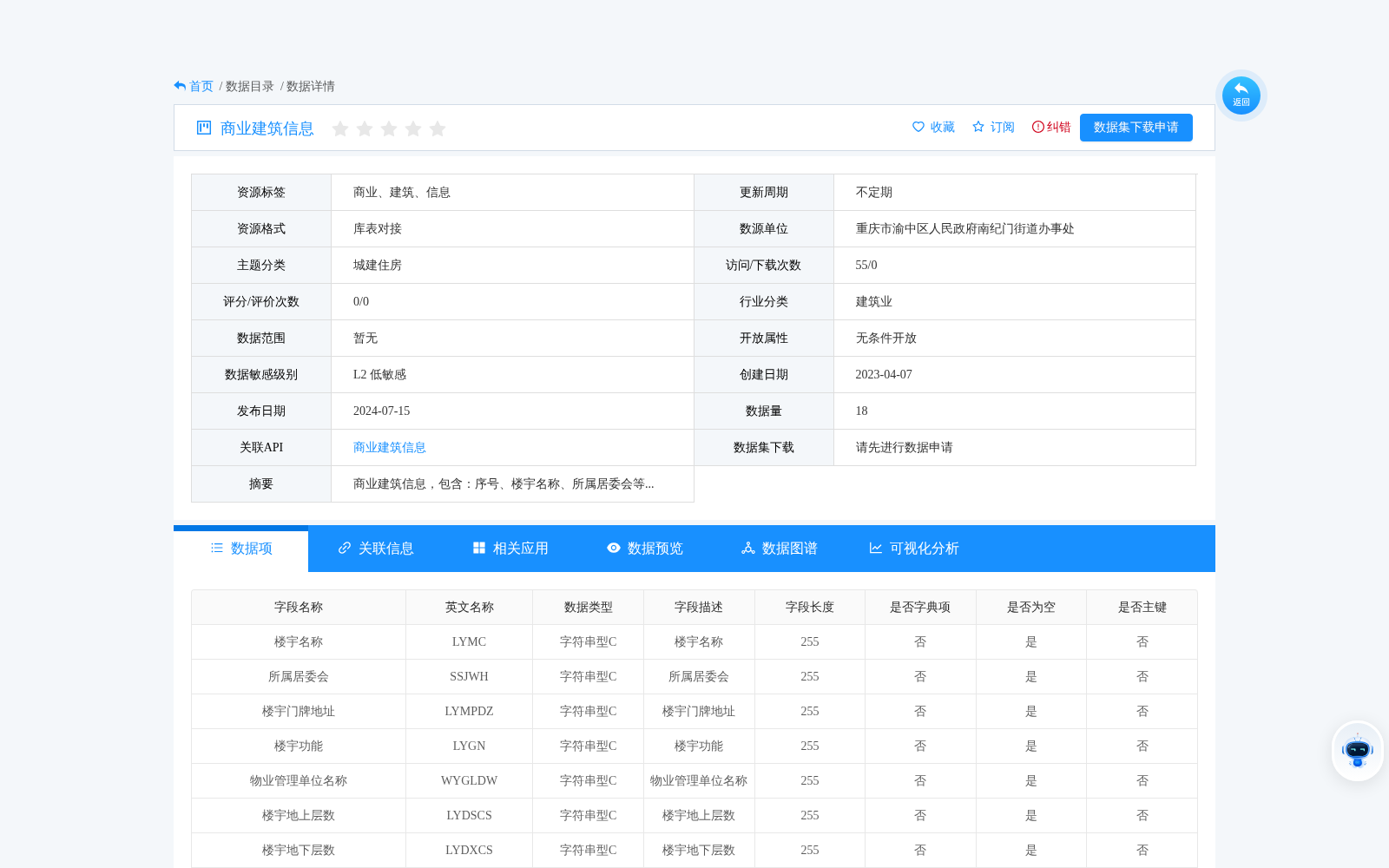The image size is (1389, 868).
Task: Switch to the 关联信息 tab
Action: pyautogui.click(x=375, y=549)
